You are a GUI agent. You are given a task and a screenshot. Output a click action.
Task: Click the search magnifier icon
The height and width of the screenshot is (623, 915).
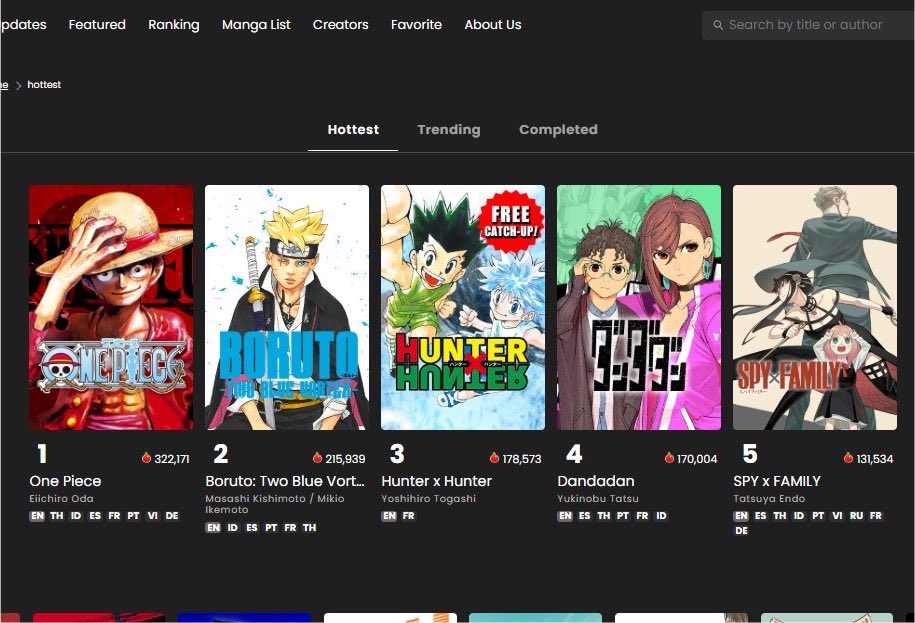[718, 25]
